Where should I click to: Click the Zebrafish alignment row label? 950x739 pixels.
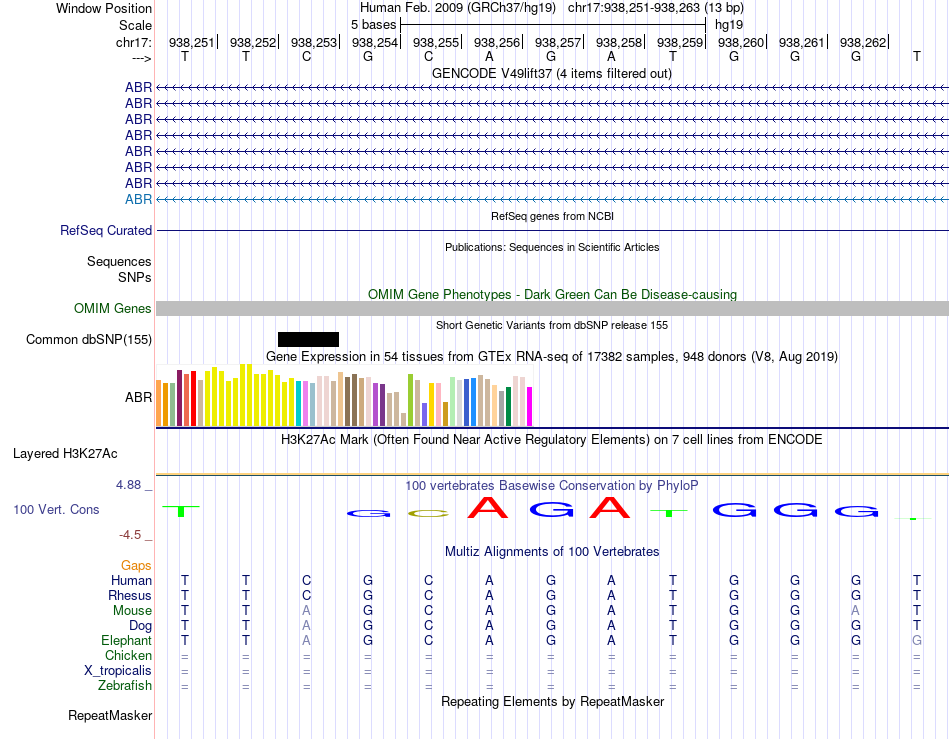tap(125, 686)
